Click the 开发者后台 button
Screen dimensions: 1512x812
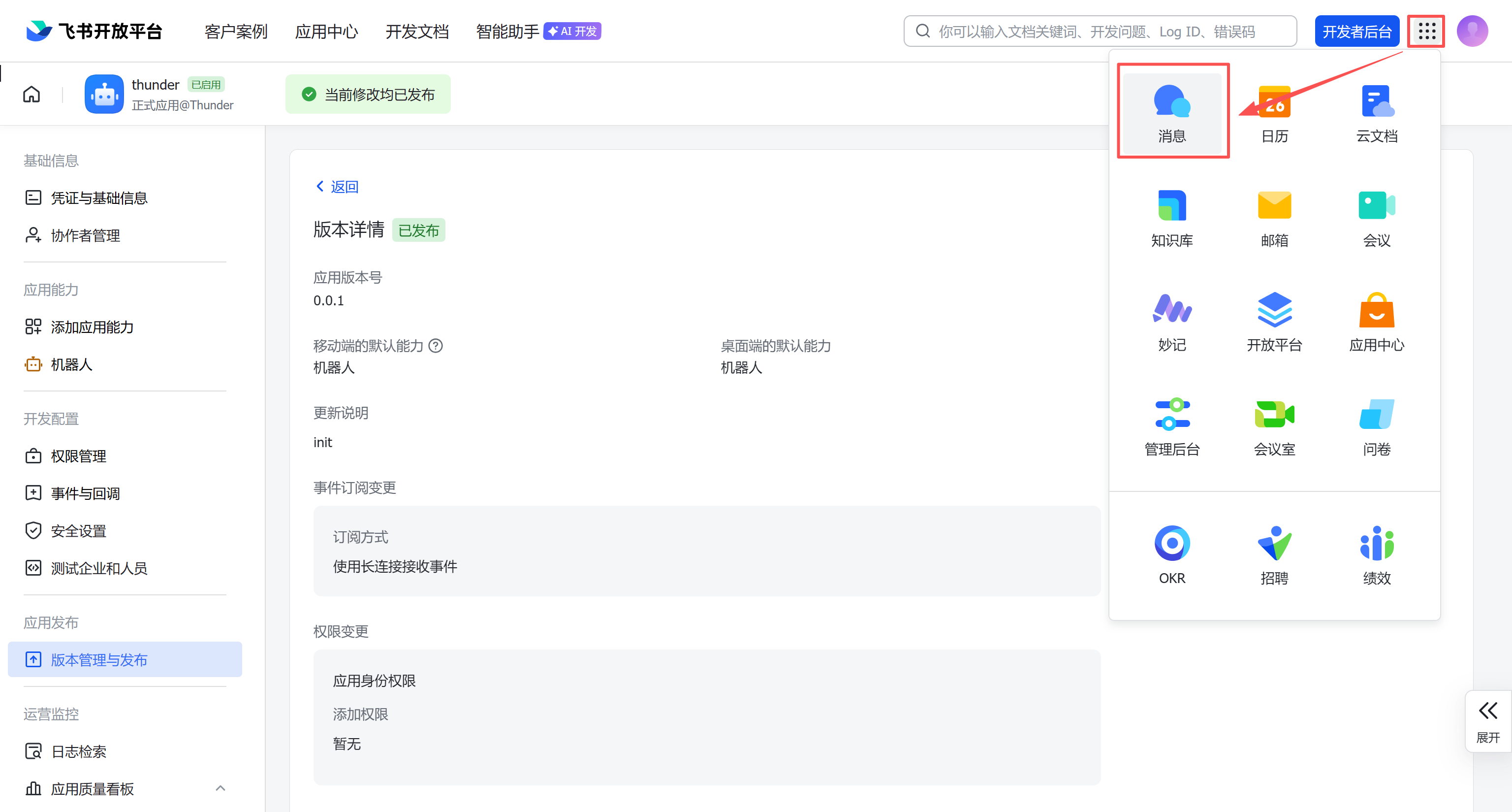click(1356, 31)
